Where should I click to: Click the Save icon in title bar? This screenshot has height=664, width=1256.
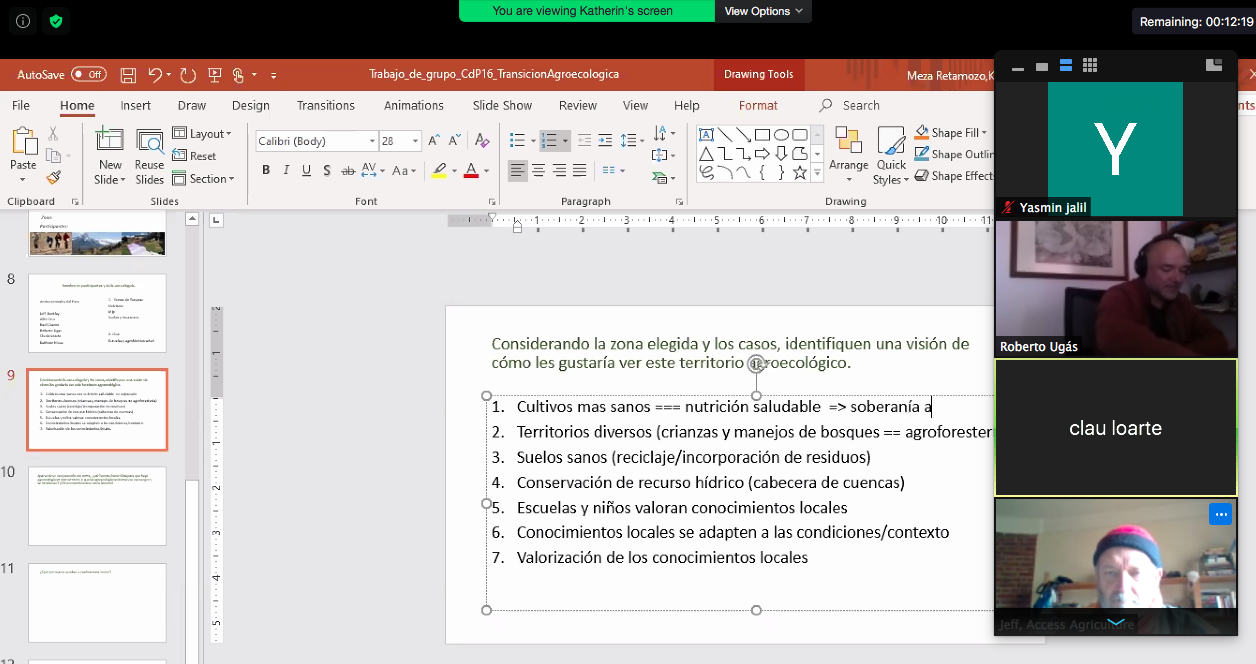click(128, 75)
